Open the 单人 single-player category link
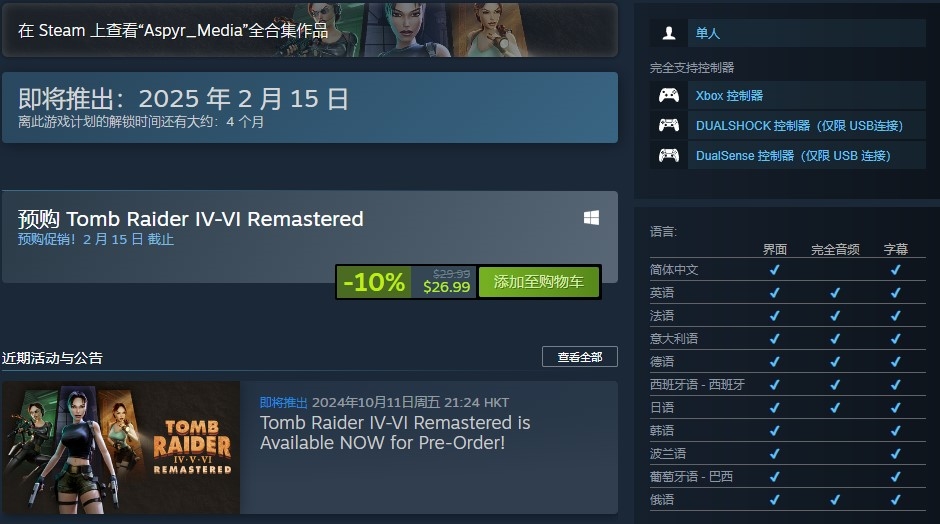Screen dimensions: 940x524 tap(707, 33)
